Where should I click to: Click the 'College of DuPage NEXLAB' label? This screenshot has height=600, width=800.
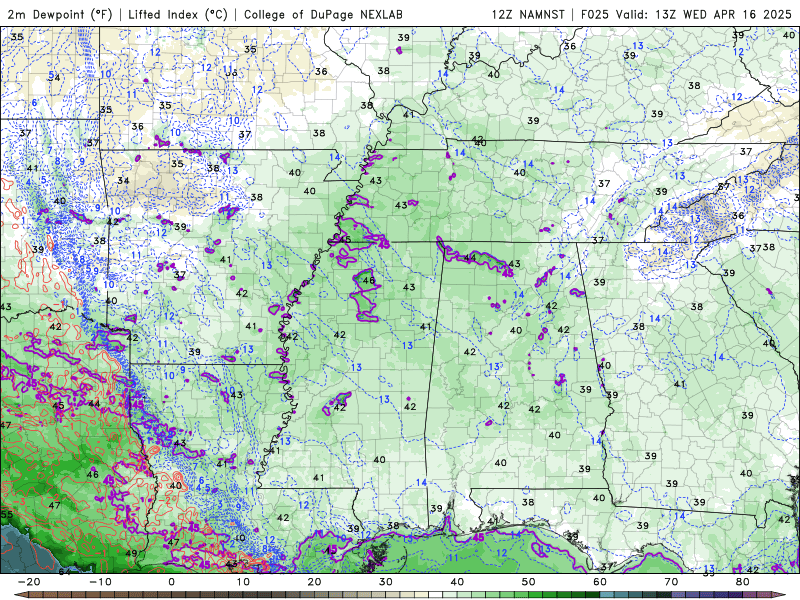[323, 14]
